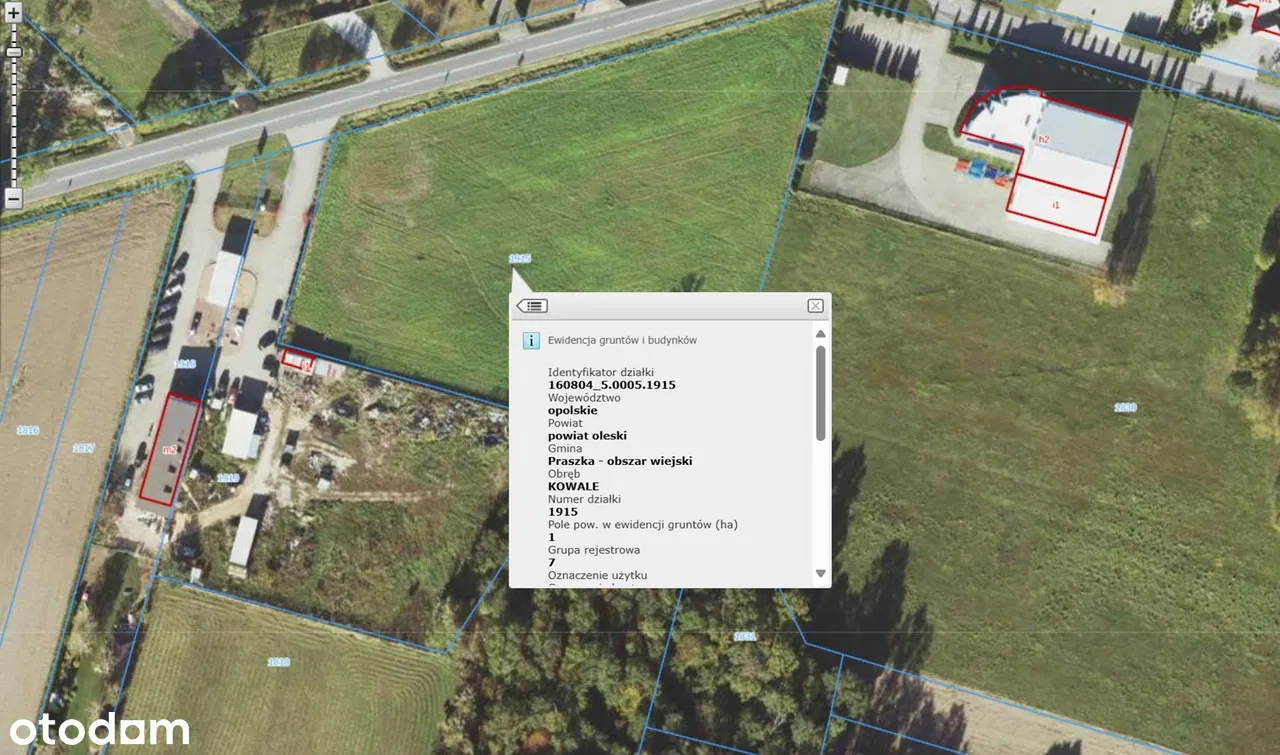Screen dimensions: 1280x755
Task: Zoom out with the minus button
Action: (13, 199)
